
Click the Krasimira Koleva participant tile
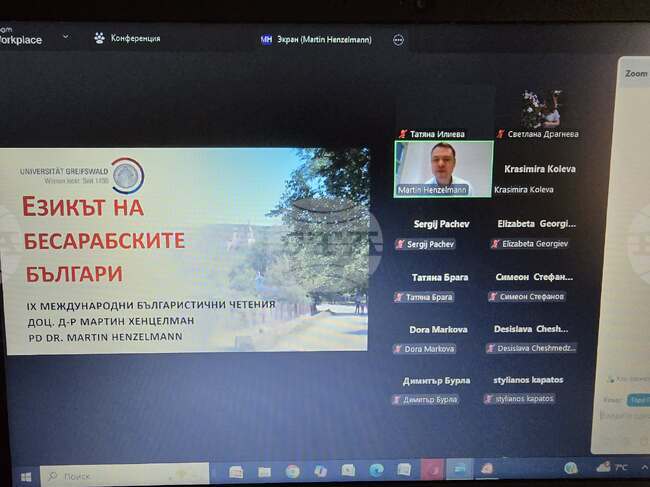click(539, 178)
